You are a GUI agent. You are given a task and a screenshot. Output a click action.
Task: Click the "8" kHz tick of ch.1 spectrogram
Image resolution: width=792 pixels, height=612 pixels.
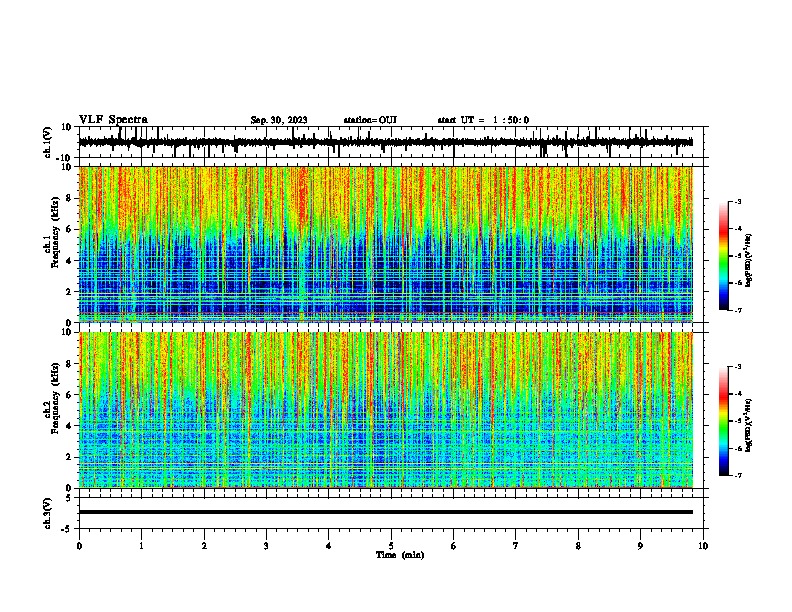[69, 198]
